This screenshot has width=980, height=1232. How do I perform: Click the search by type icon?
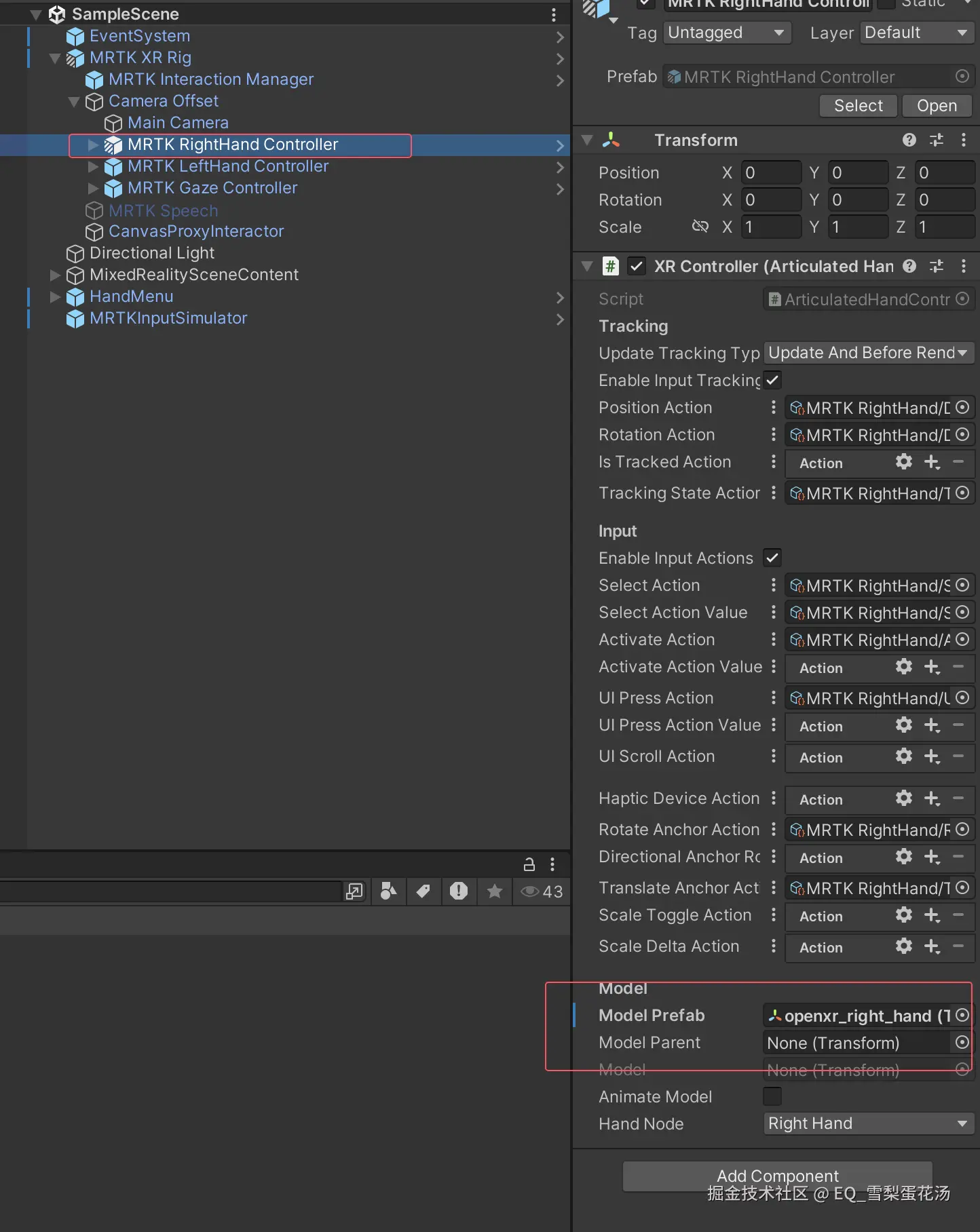click(388, 891)
